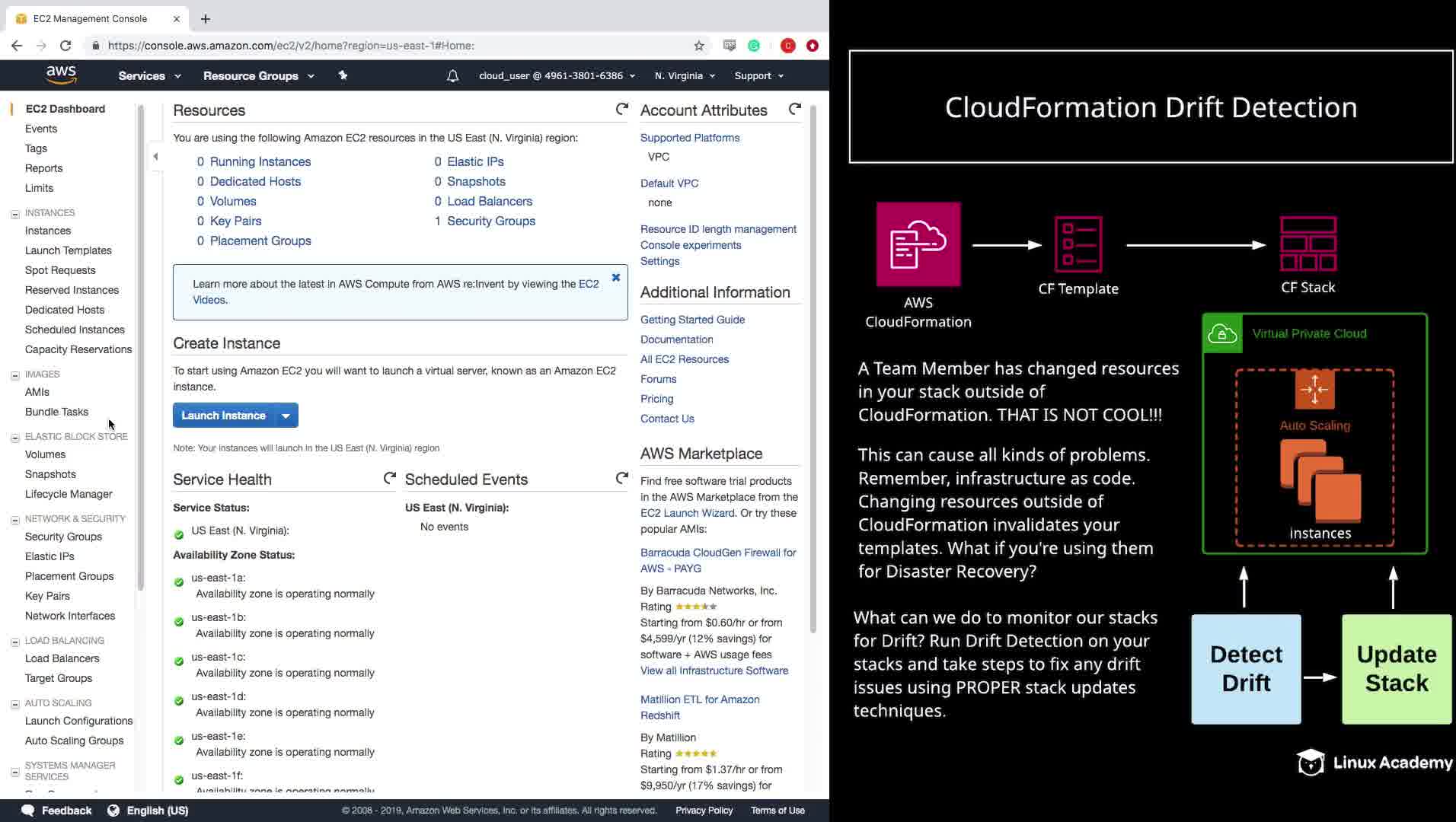
Task: Click the browser back arrow
Action: (x=17, y=46)
